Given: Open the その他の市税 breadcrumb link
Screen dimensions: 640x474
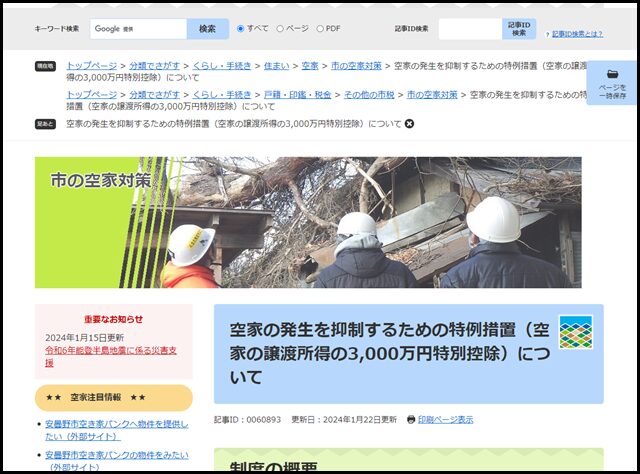Looking at the screenshot, I should (x=369, y=95).
